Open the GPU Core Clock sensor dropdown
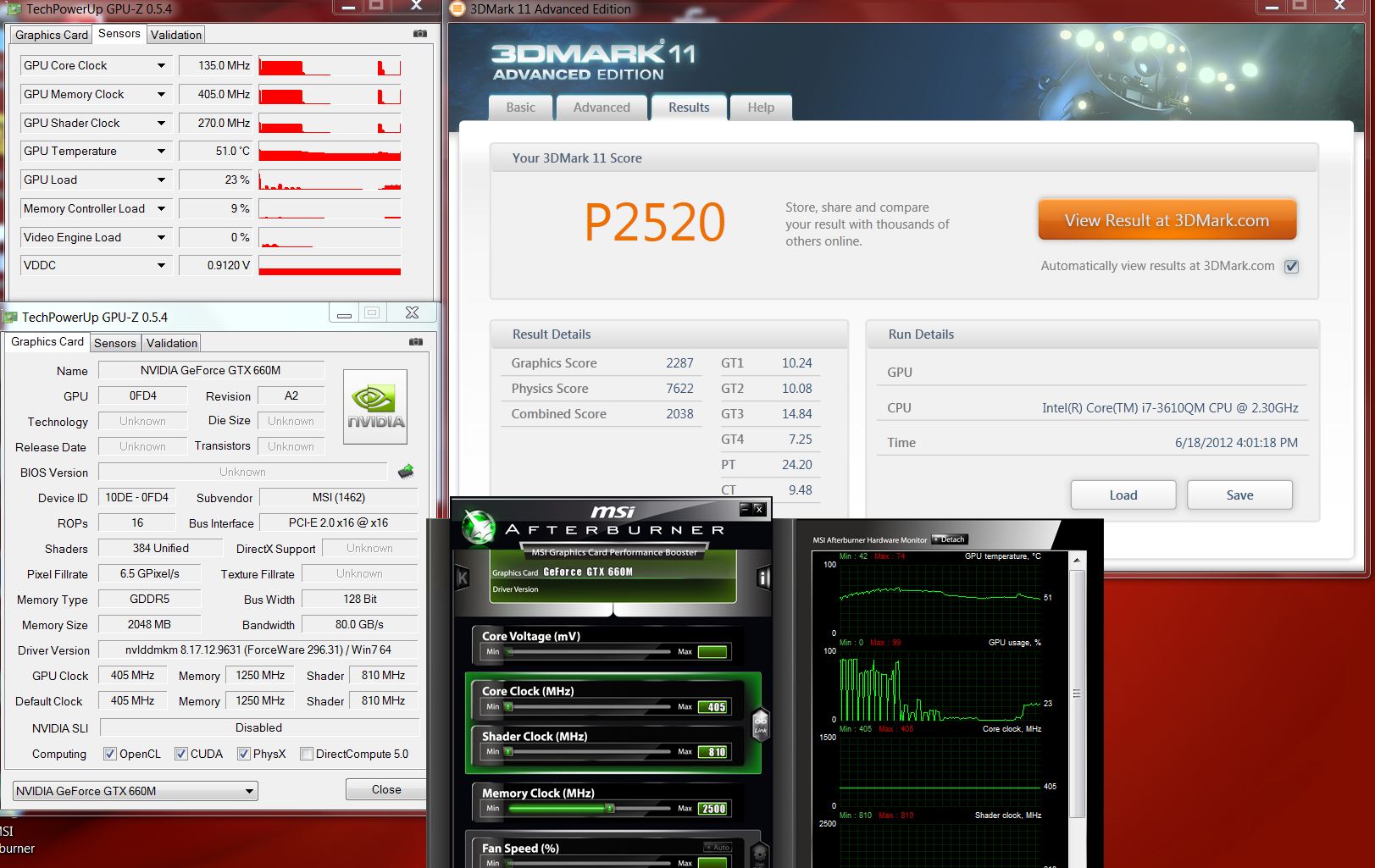 (x=161, y=65)
